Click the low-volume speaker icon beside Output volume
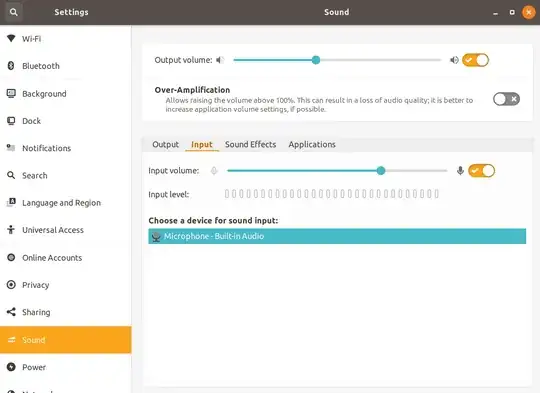540x393 pixels. (x=220, y=60)
